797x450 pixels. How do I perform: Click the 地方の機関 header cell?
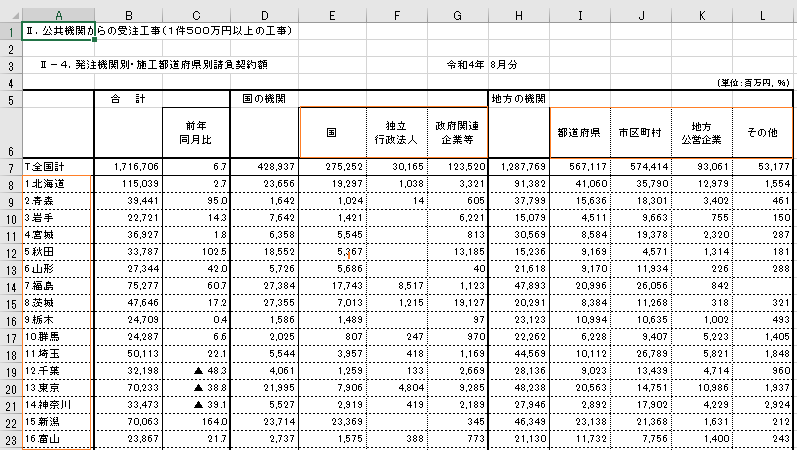click(518, 98)
